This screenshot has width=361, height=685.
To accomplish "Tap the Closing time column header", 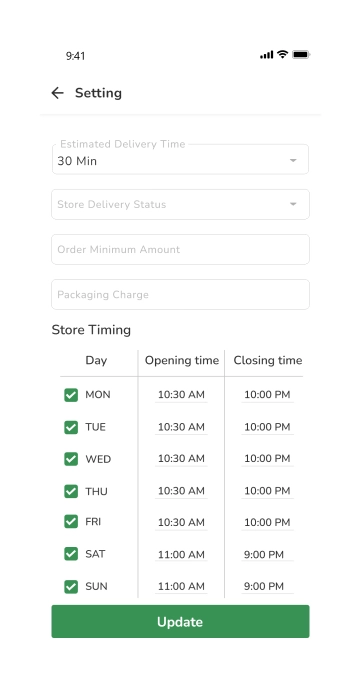I will pyautogui.click(x=267, y=360).
